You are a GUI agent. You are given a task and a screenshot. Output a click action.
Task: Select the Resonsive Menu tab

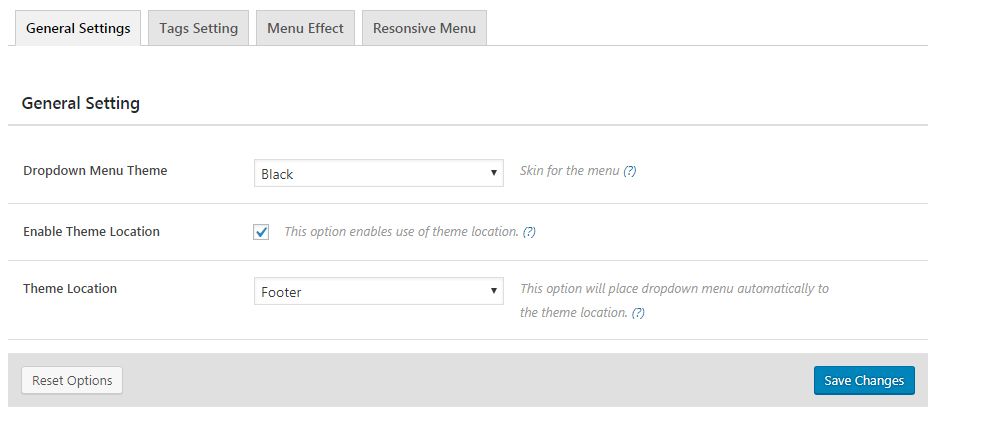point(424,28)
